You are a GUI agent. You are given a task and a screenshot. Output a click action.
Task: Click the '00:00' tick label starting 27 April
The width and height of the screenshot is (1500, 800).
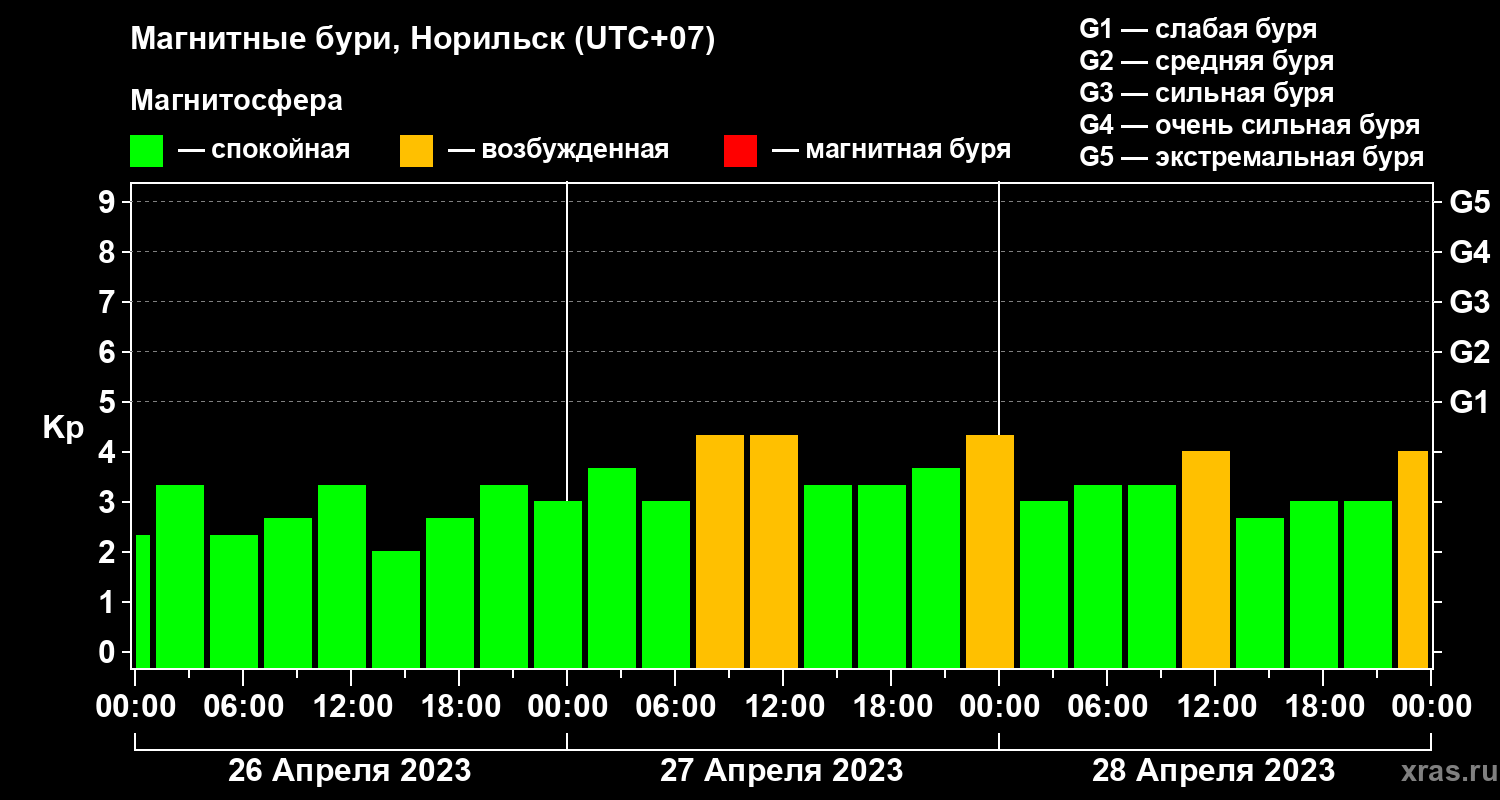[566, 706]
